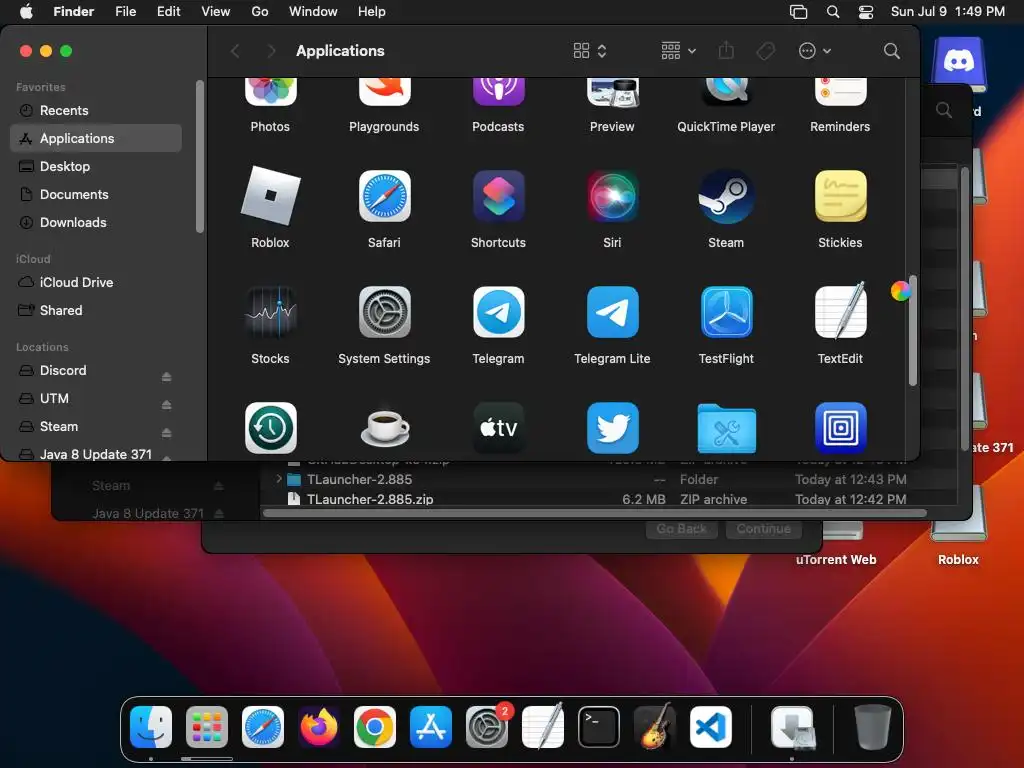
Task: Select the Apple TV app icon
Action: (x=498, y=428)
